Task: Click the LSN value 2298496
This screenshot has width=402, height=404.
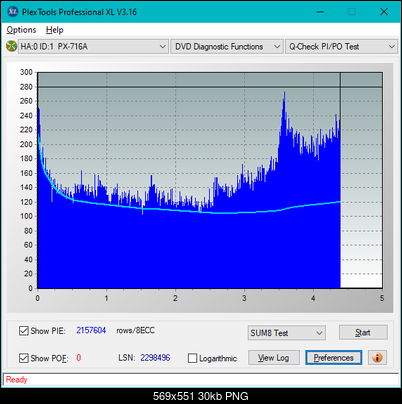Action: 155,358
